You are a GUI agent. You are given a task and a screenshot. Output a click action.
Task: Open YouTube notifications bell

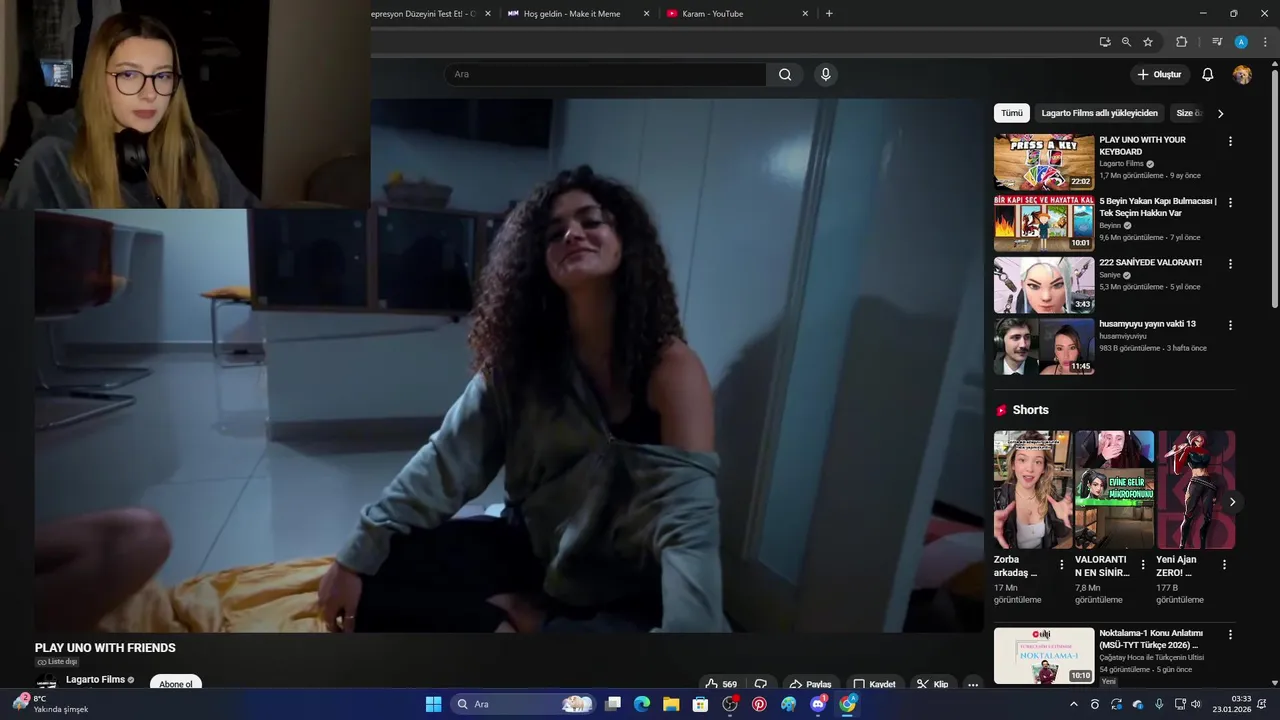tap(1207, 75)
